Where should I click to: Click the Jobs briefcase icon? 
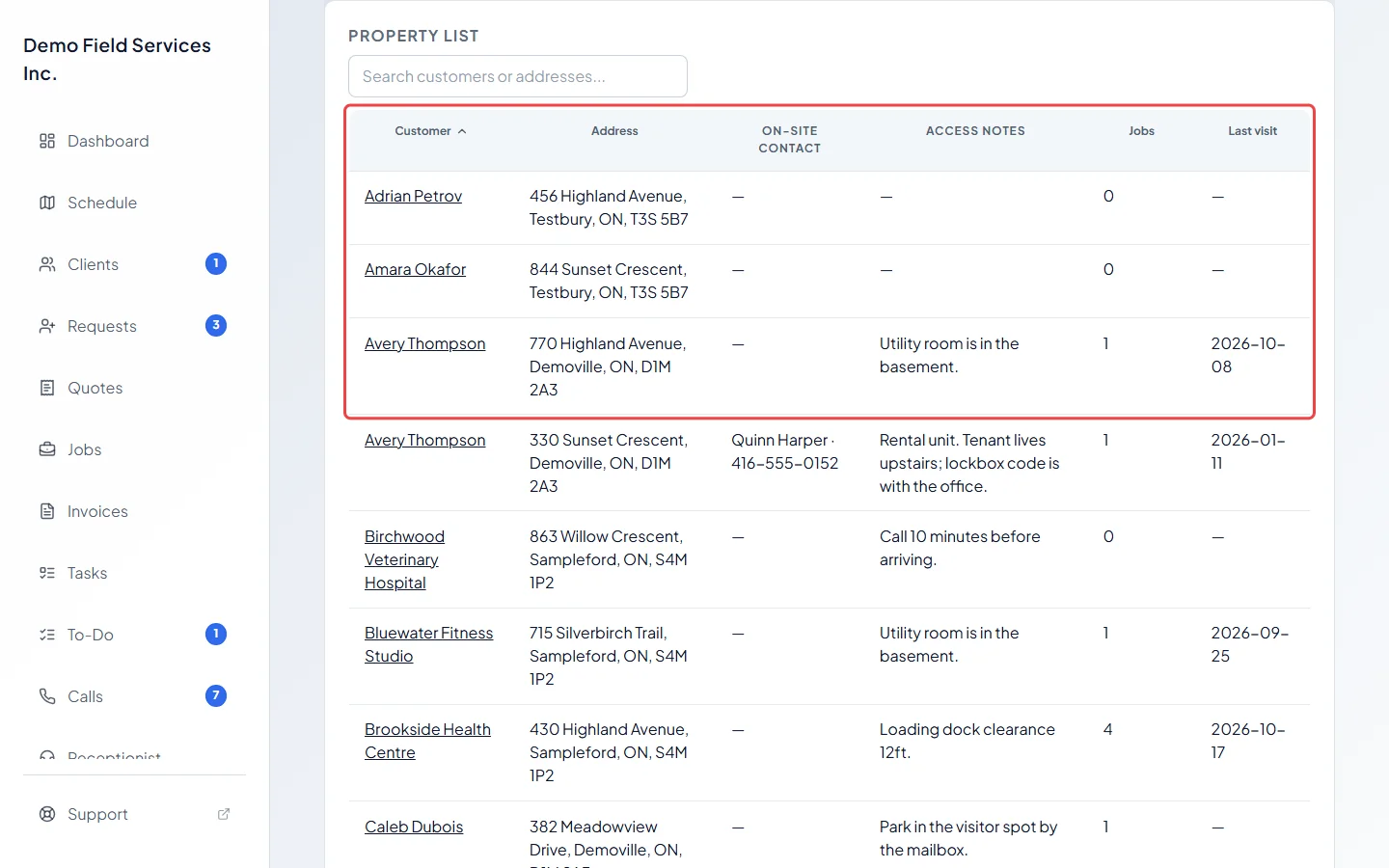point(47,449)
